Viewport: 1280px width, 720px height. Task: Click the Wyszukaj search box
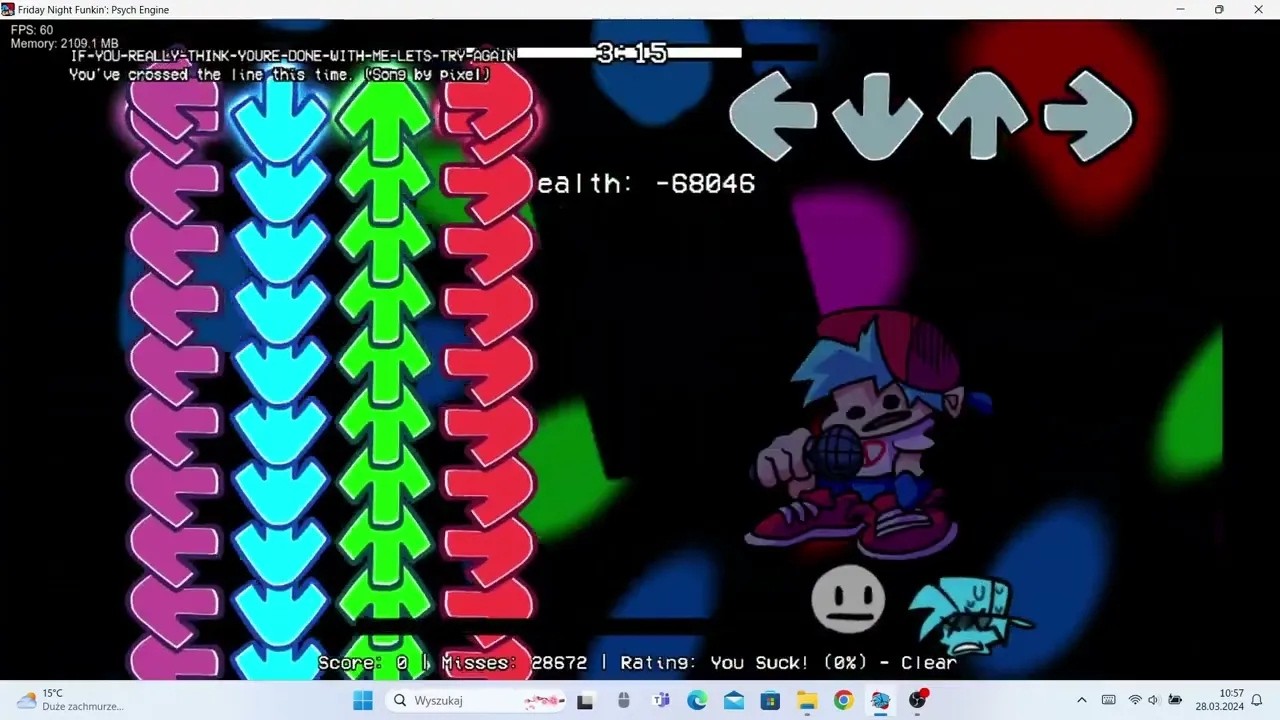pos(476,700)
